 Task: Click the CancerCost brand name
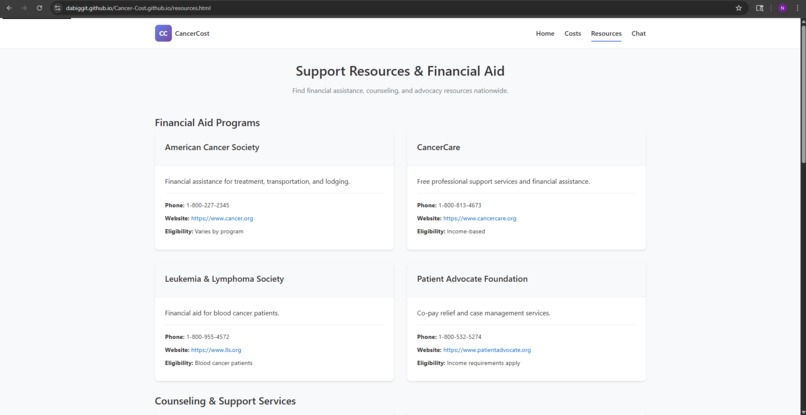pyautogui.click(x=192, y=33)
